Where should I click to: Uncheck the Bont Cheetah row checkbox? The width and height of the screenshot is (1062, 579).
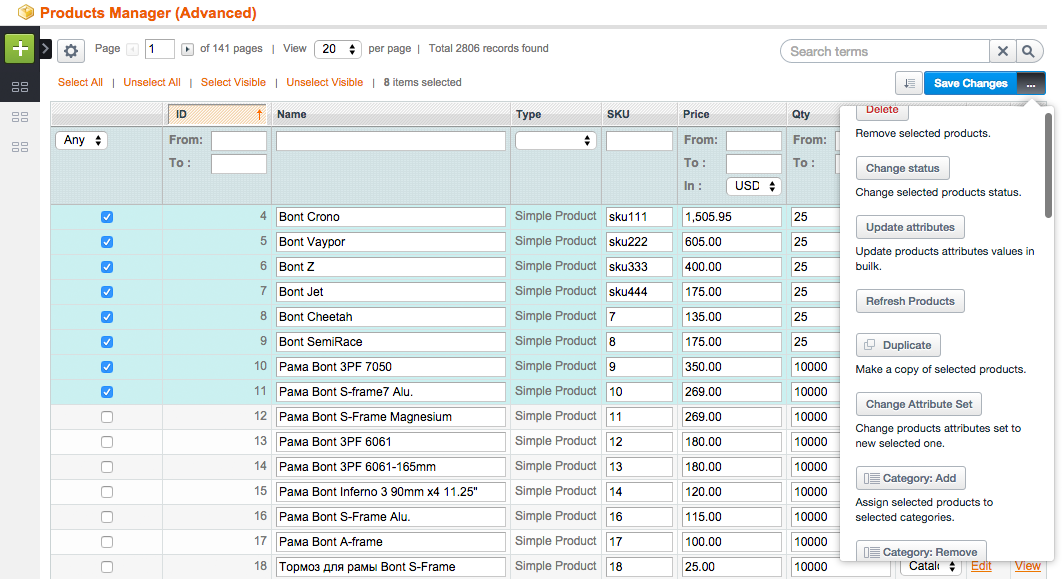pyautogui.click(x=107, y=317)
